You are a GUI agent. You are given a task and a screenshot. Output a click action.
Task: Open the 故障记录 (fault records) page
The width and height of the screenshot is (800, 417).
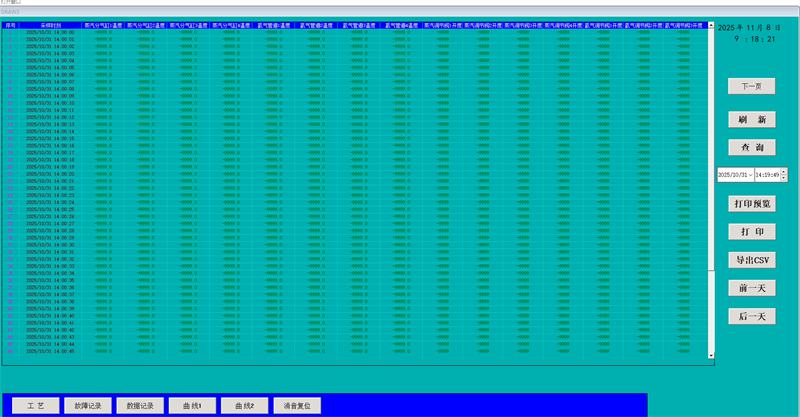coord(87,407)
